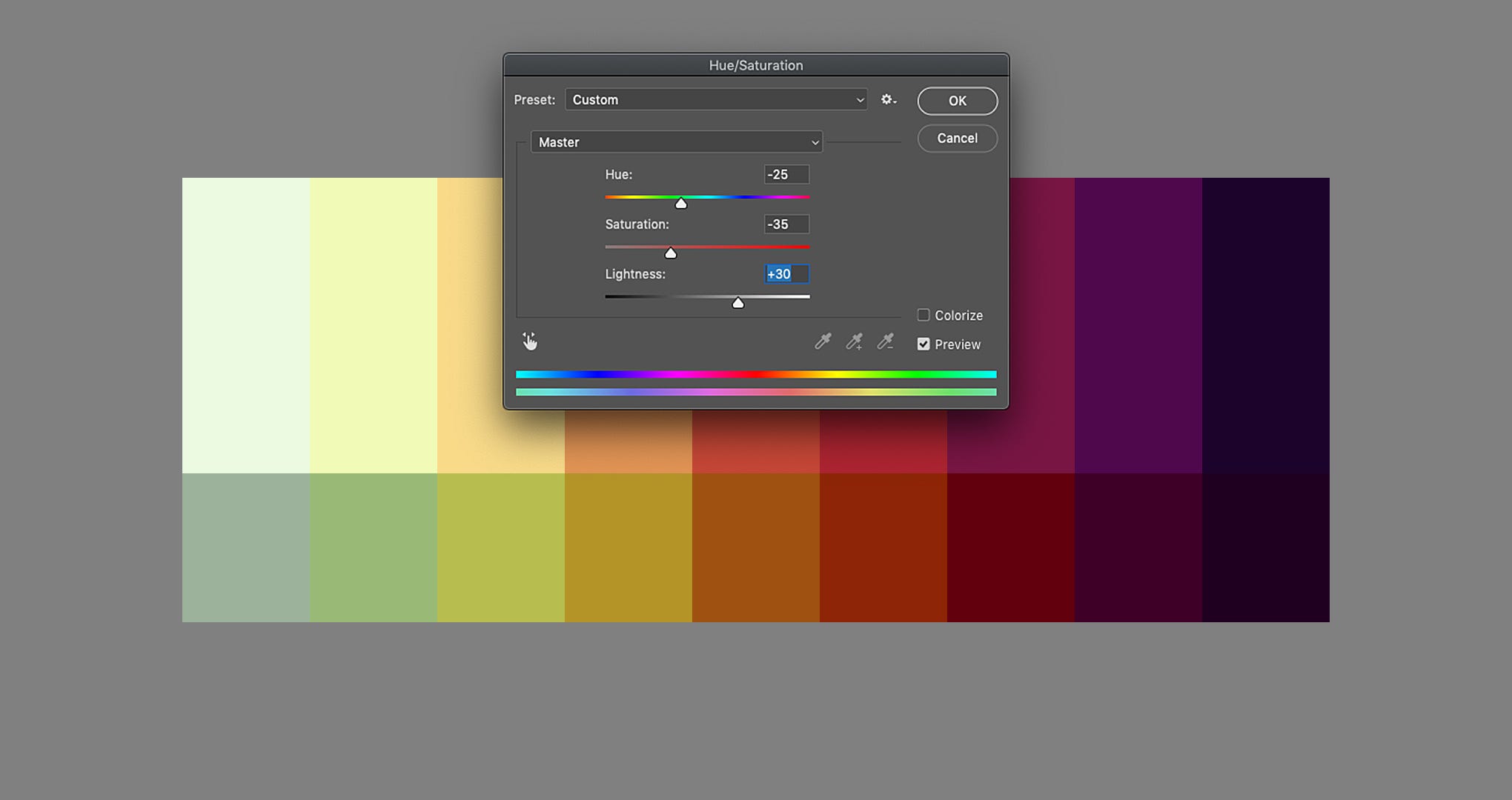Select the Hue value field
Image resolution: width=1512 pixels, height=800 pixels.
(x=786, y=174)
